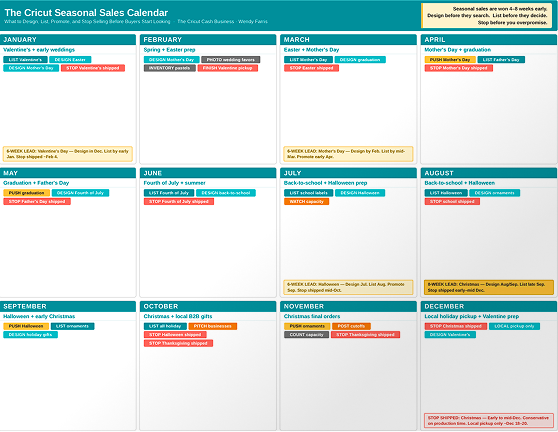The width and height of the screenshot is (558, 432).
Task: Click the WATCH capacity orange tag
Action: 306,201
